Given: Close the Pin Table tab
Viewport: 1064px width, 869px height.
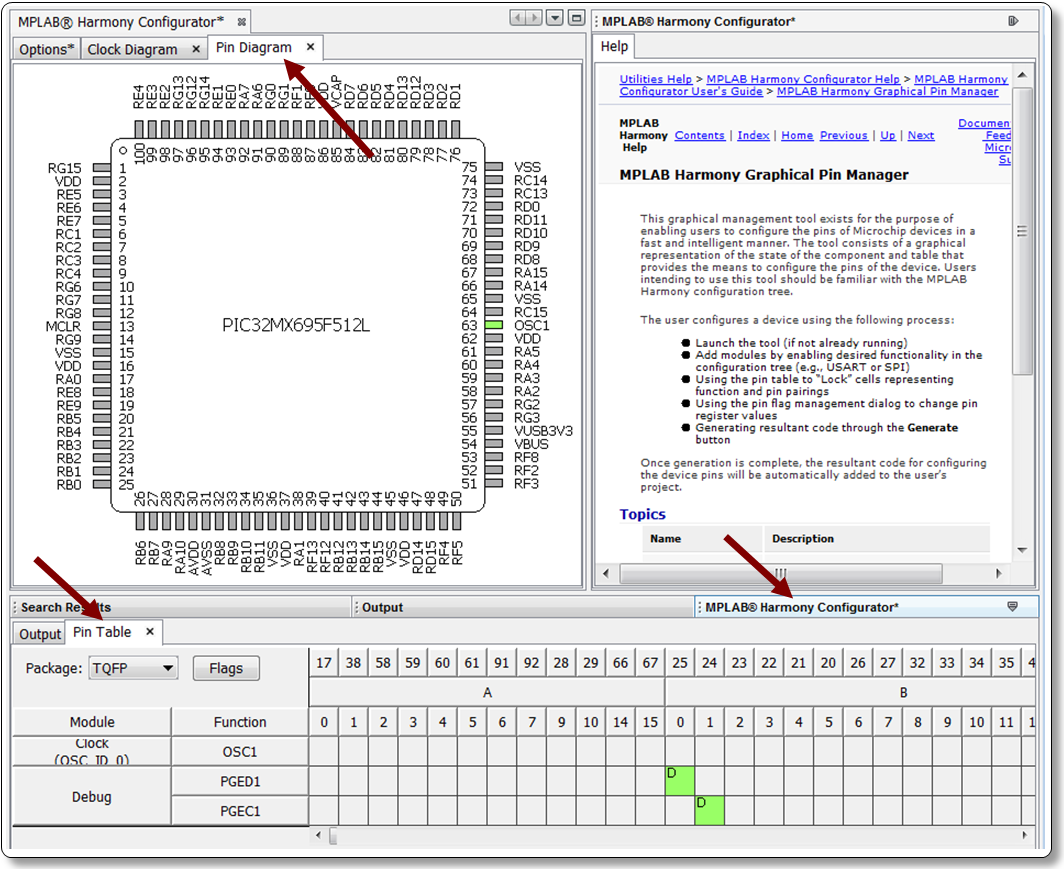Looking at the screenshot, I should pyautogui.click(x=150, y=632).
